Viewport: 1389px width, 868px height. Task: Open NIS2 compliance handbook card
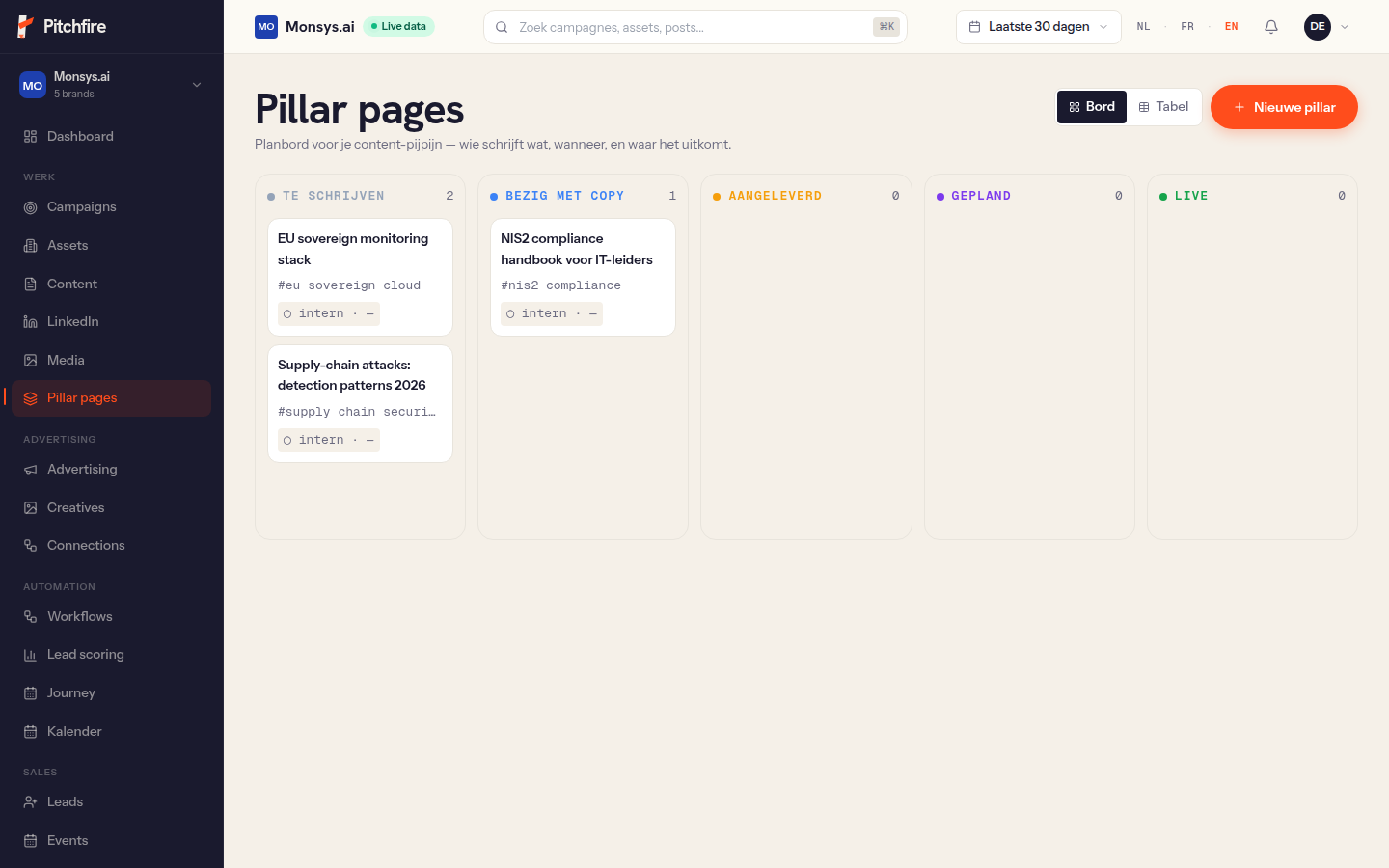pos(583,278)
